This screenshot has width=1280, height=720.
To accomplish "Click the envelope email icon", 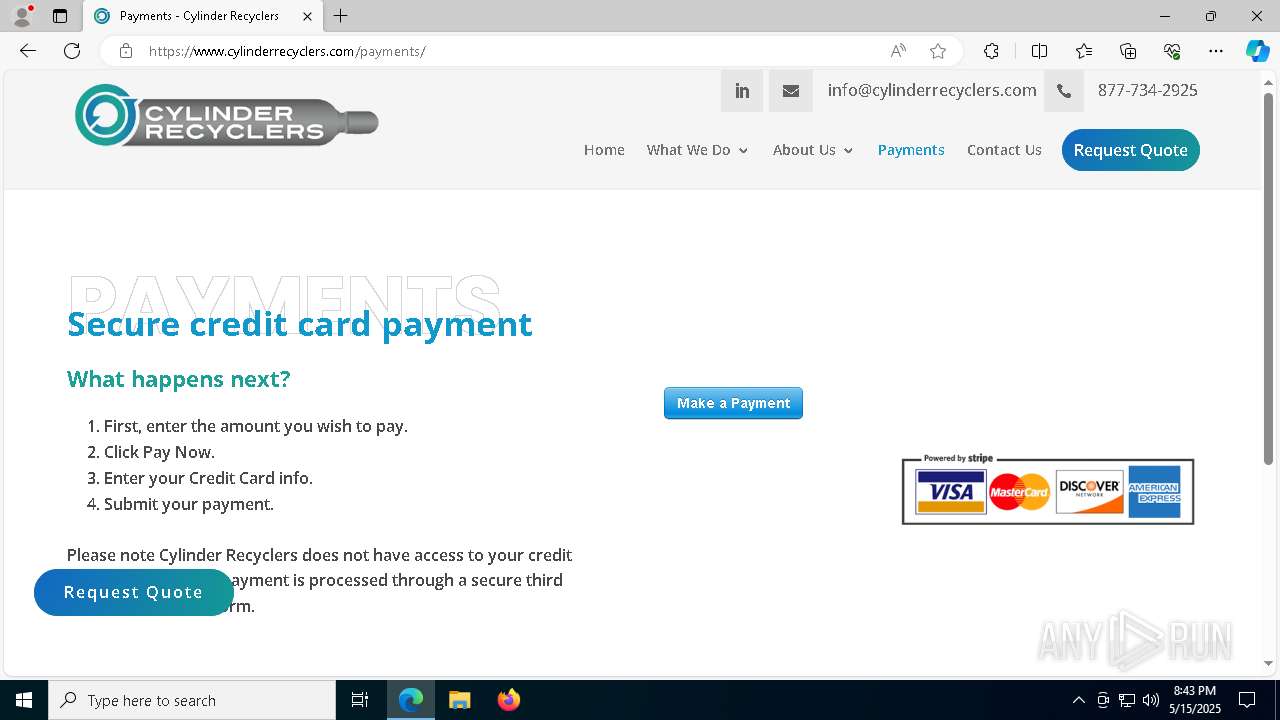I will 790,91.
